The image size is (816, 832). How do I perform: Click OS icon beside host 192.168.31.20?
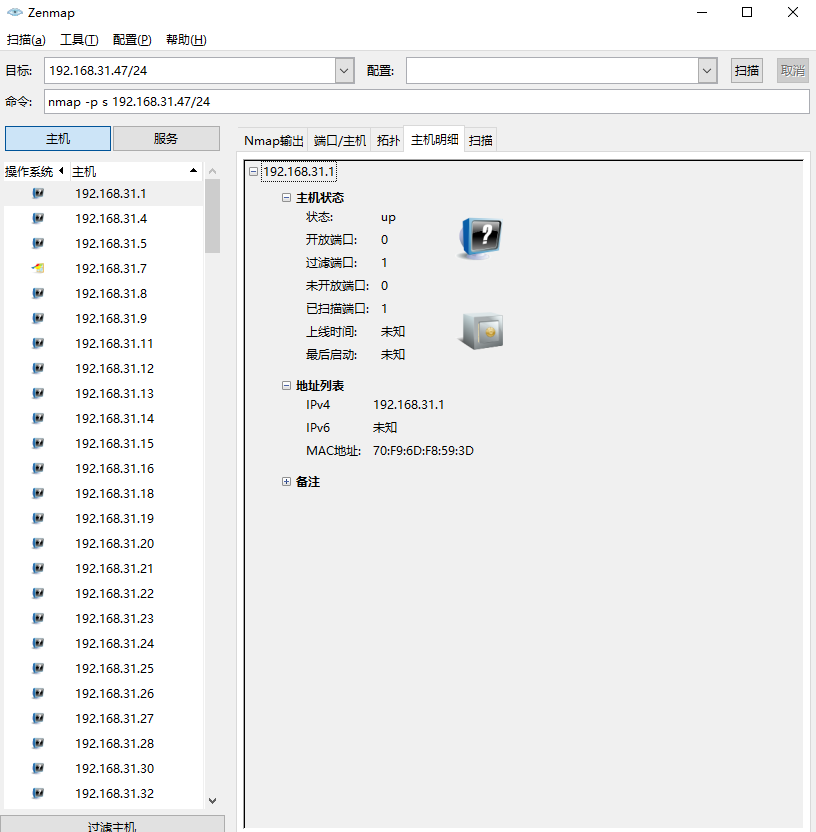[x=38, y=543]
